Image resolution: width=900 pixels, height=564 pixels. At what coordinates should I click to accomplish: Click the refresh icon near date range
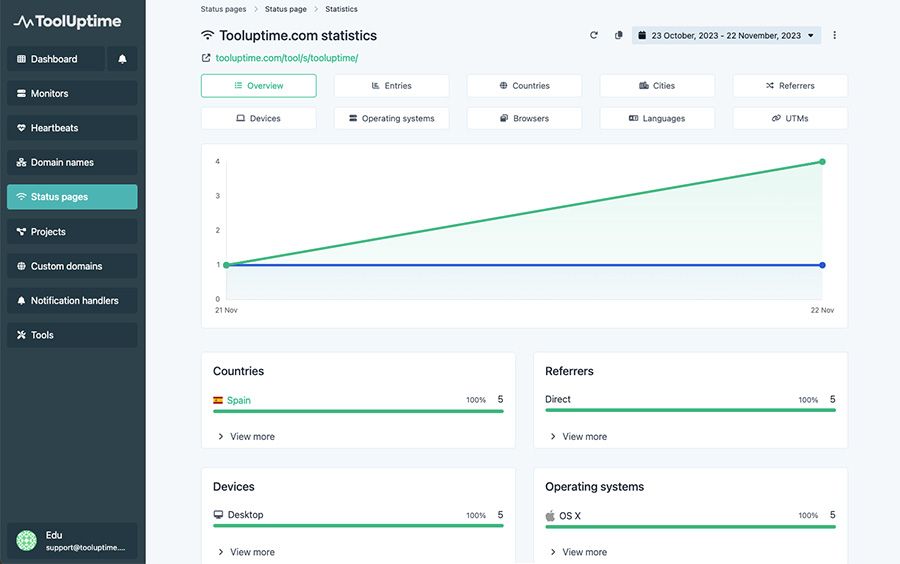pos(593,36)
